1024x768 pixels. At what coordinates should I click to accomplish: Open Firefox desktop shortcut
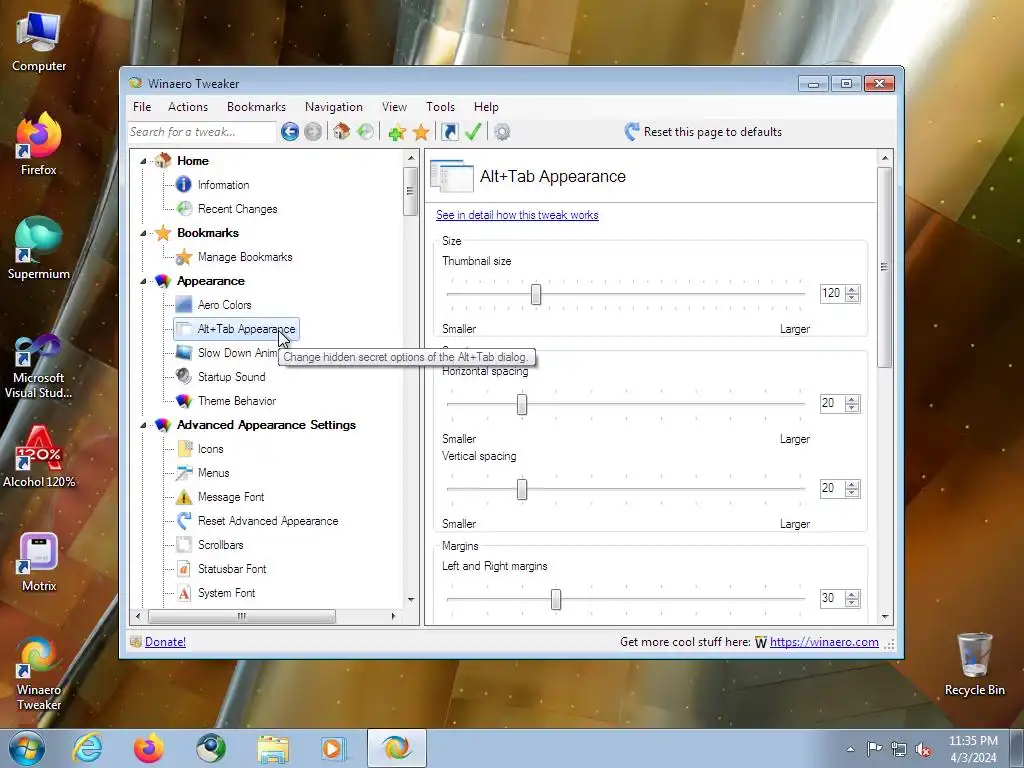(39, 143)
